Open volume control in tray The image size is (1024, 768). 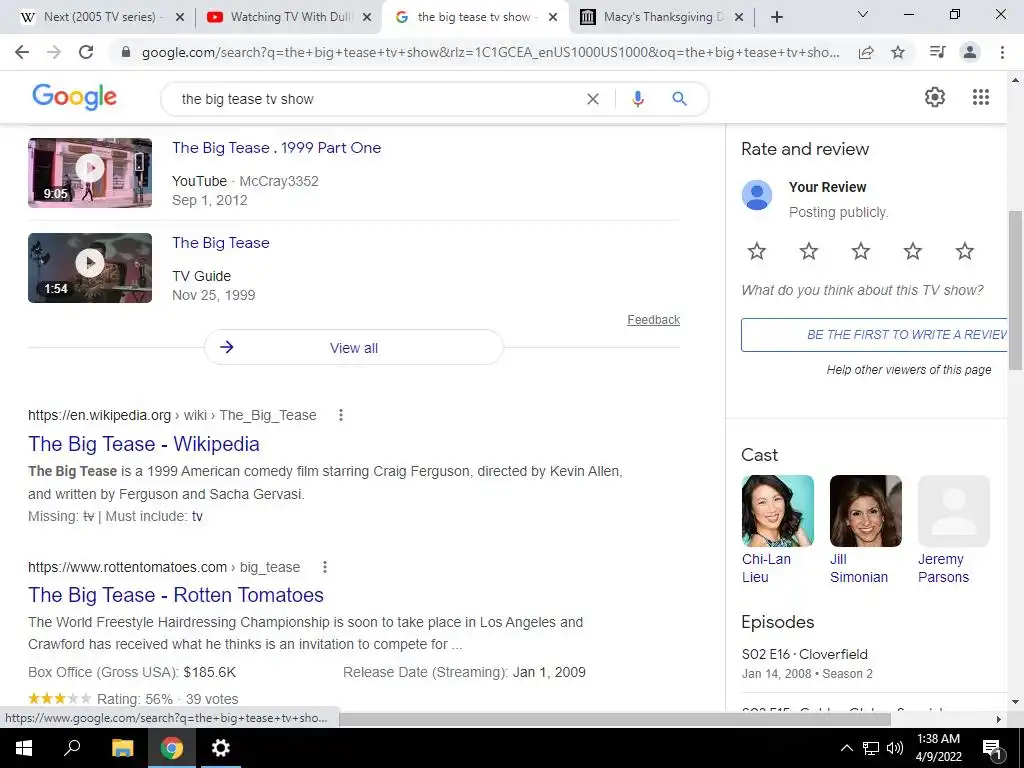(895, 748)
